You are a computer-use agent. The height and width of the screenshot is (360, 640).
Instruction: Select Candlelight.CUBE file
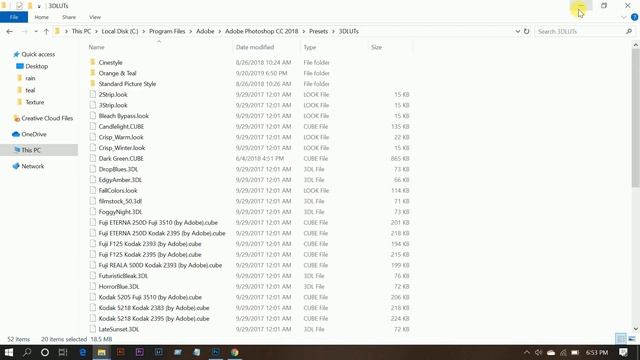pos(121,127)
